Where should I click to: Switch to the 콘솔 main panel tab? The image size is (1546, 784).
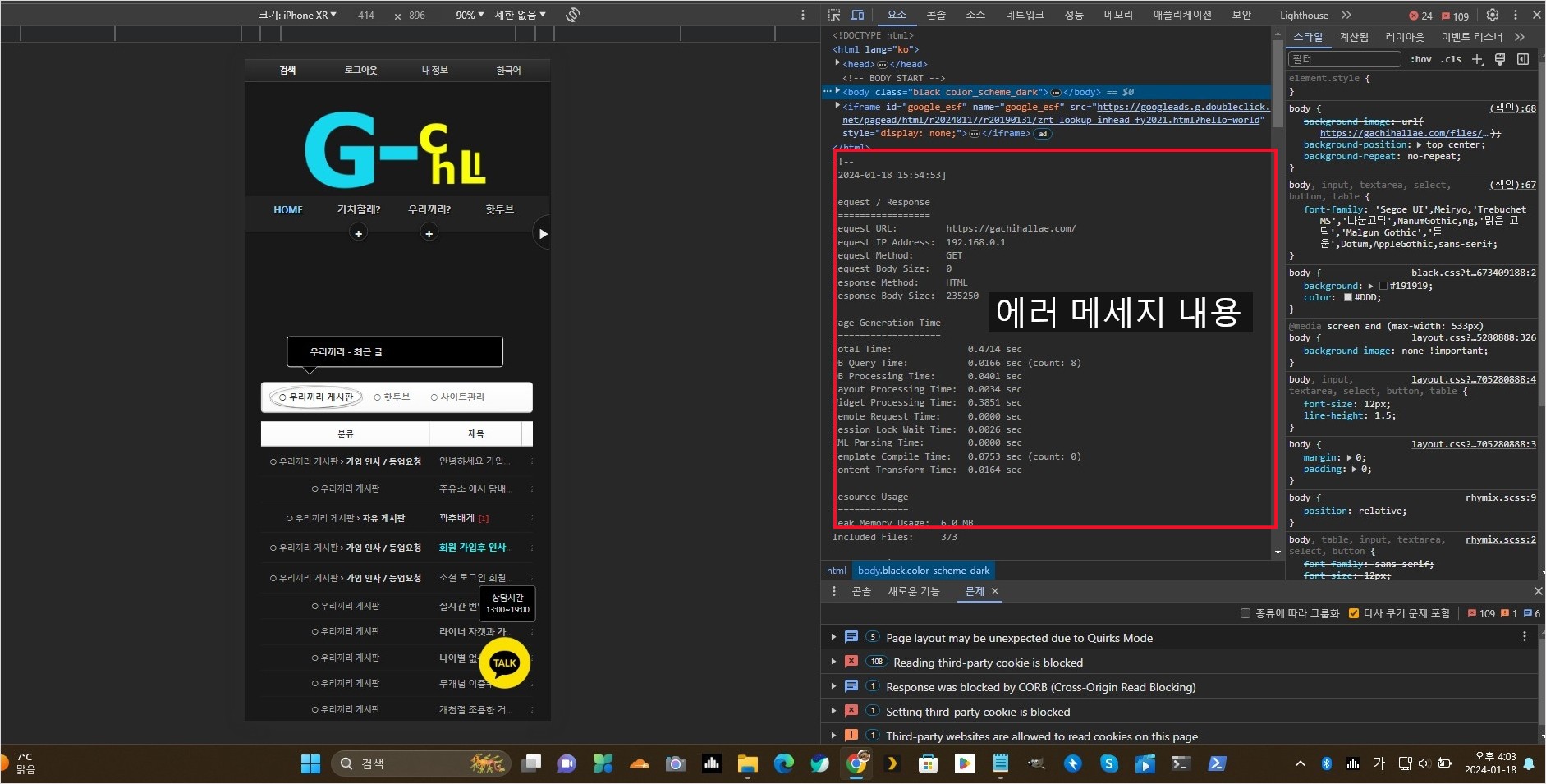(x=936, y=15)
